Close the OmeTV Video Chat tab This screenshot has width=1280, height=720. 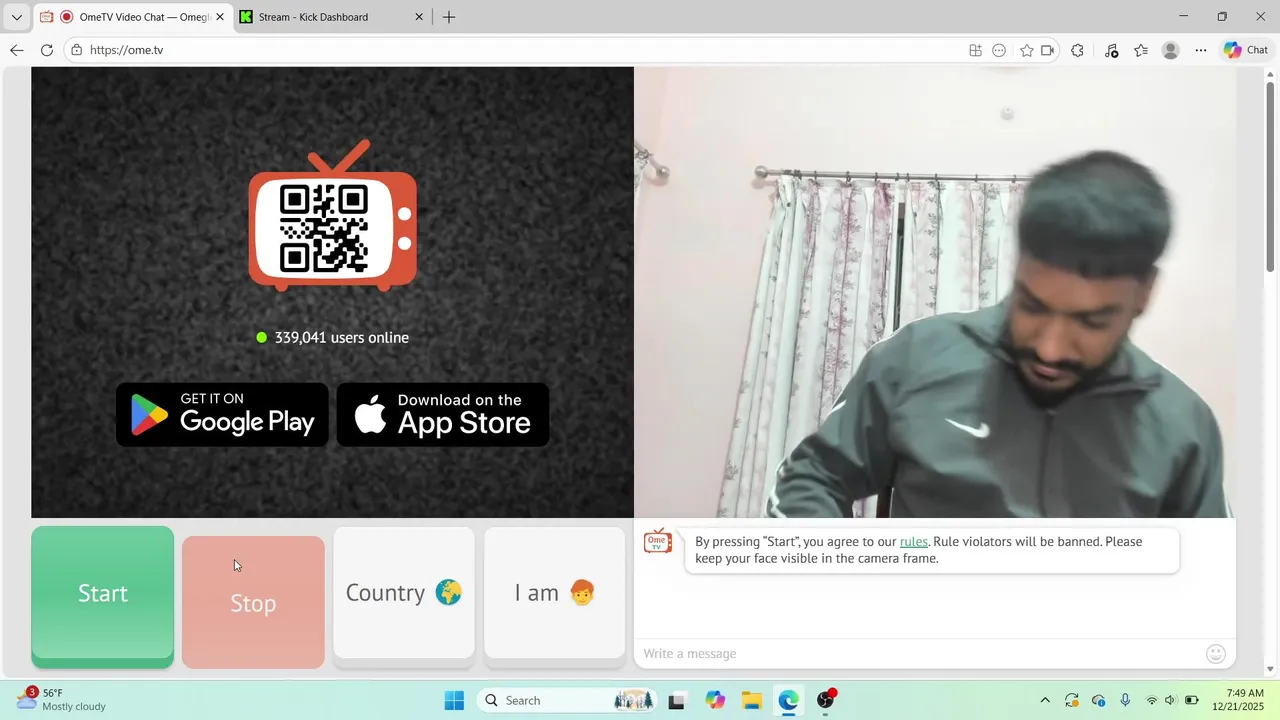220,17
